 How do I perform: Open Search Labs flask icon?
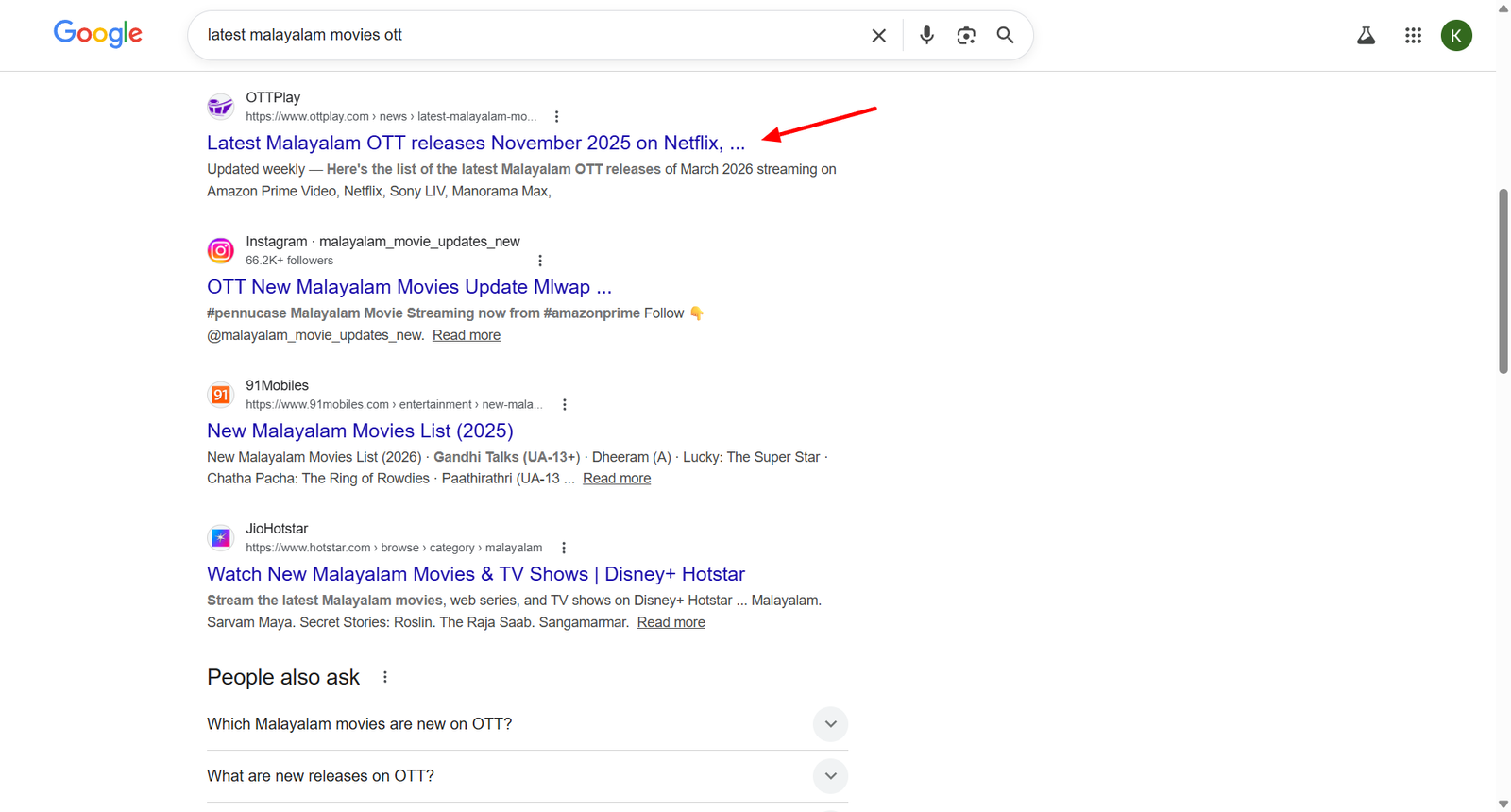(x=1366, y=36)
